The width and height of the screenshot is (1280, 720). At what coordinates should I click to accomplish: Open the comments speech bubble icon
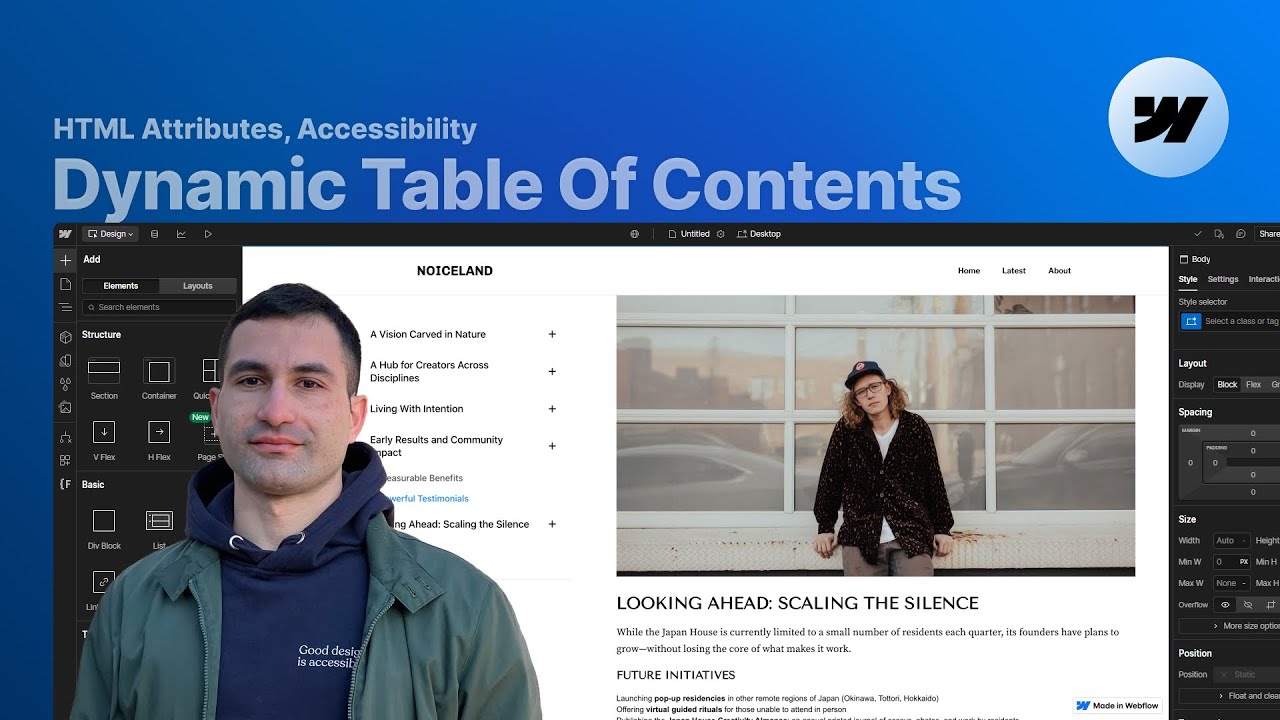tap(1241, 234)
